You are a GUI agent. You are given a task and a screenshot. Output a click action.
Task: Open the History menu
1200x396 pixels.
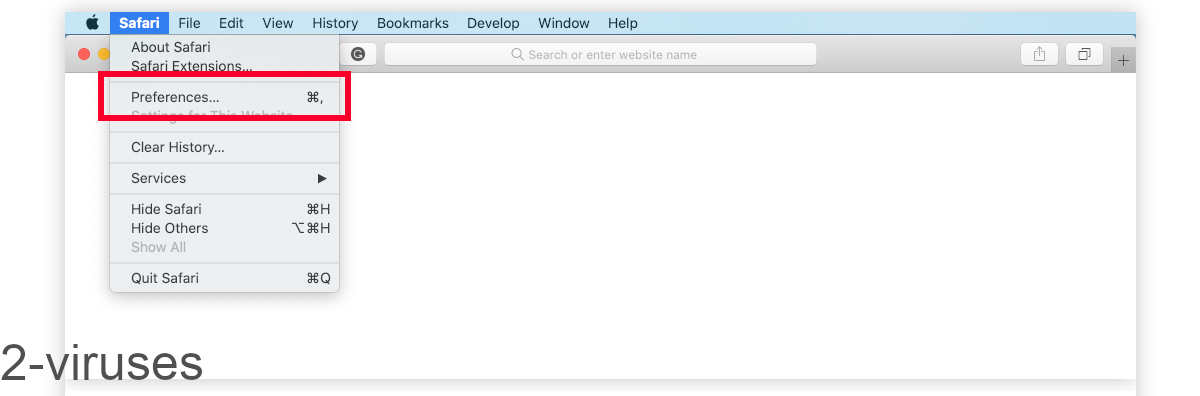(335, 23)
